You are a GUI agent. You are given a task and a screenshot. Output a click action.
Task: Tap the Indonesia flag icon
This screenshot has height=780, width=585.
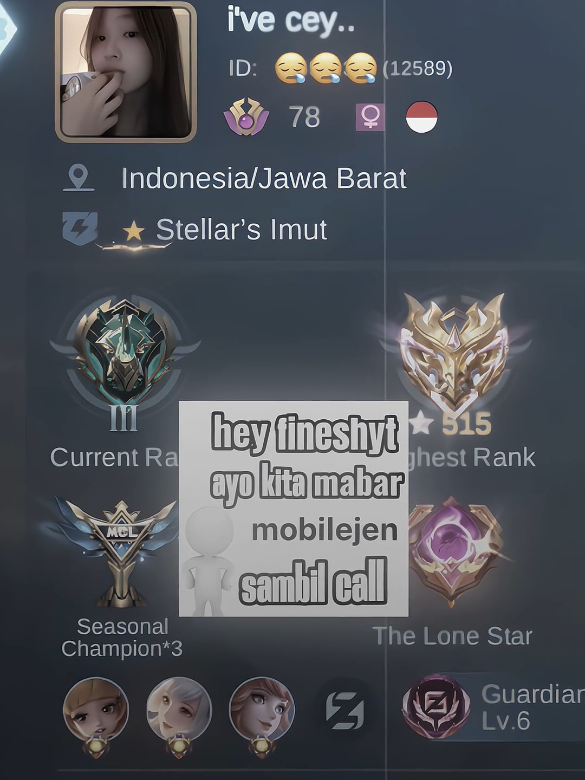pos(422,117)
